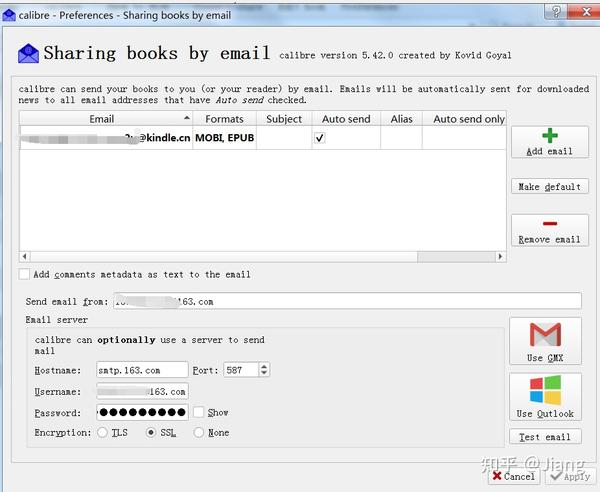Increase the Port value with up arrow

coord(264,366)
